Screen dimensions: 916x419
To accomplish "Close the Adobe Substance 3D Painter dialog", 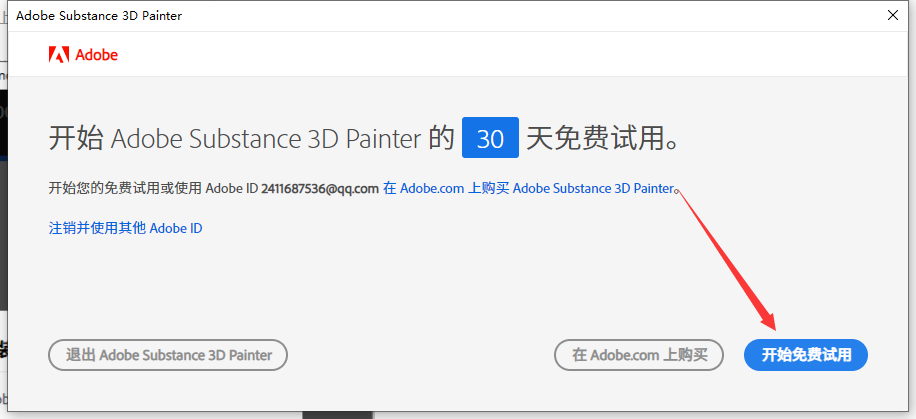I will coord(893,16).
